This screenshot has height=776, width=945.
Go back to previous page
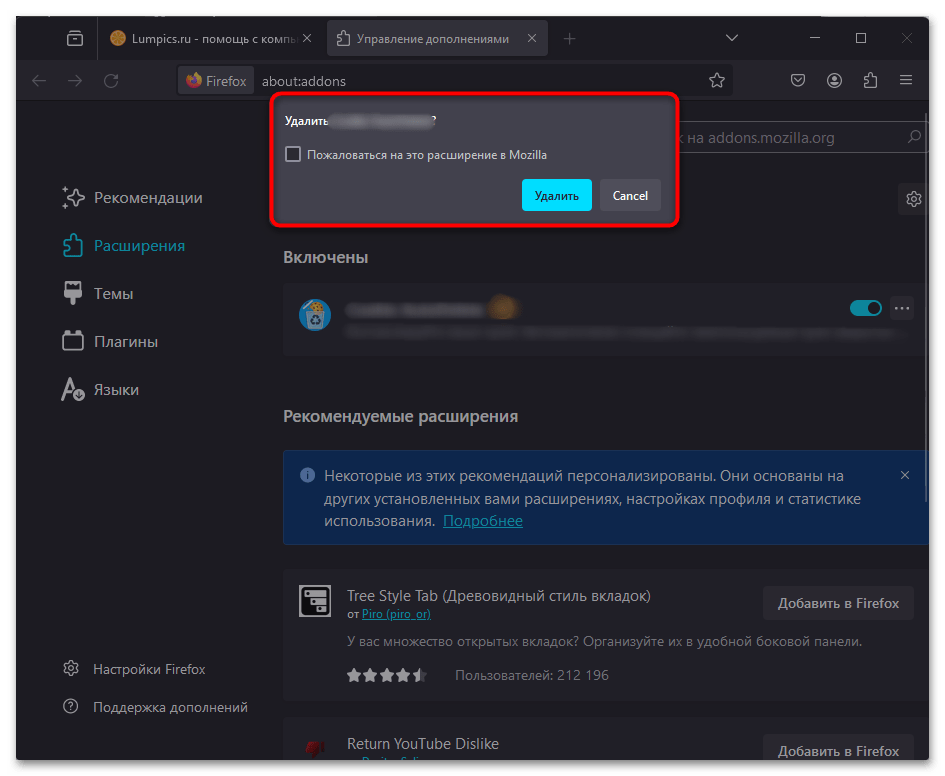coord(39,80)
